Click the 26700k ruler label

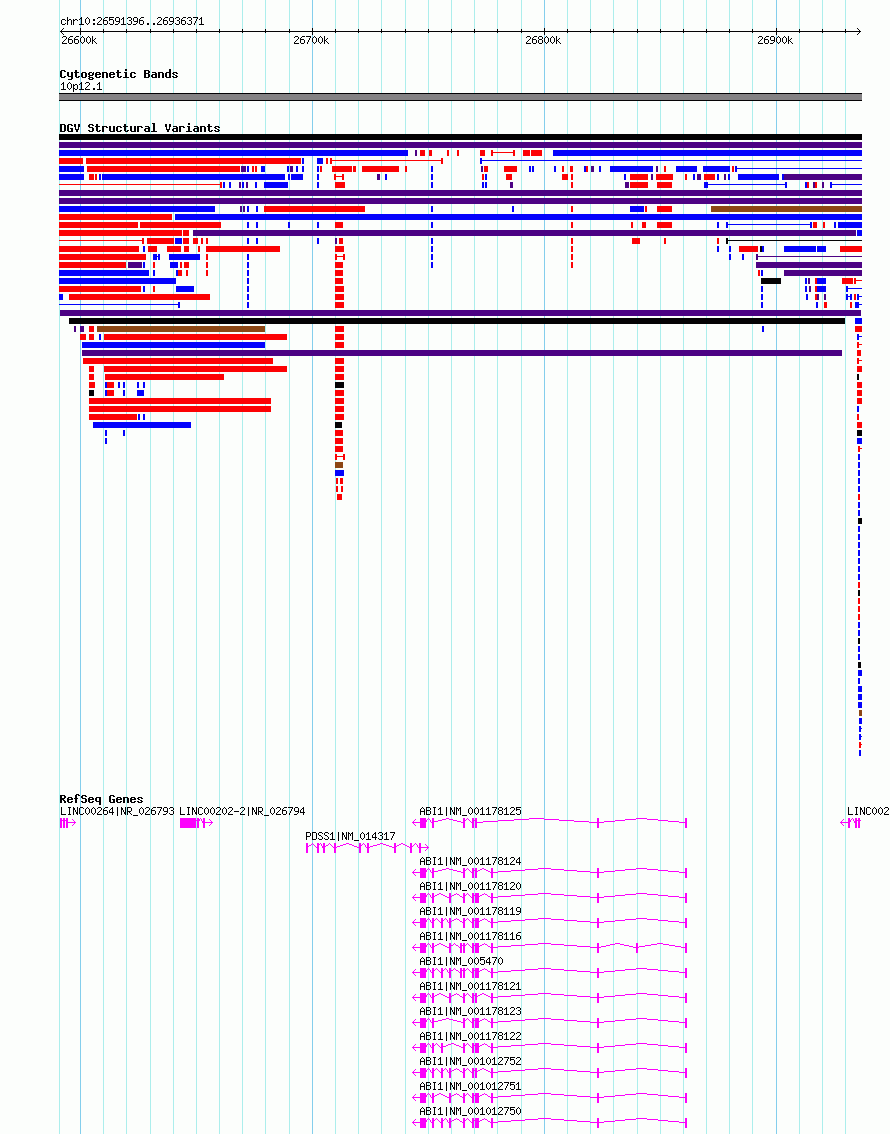click(311, 40)
